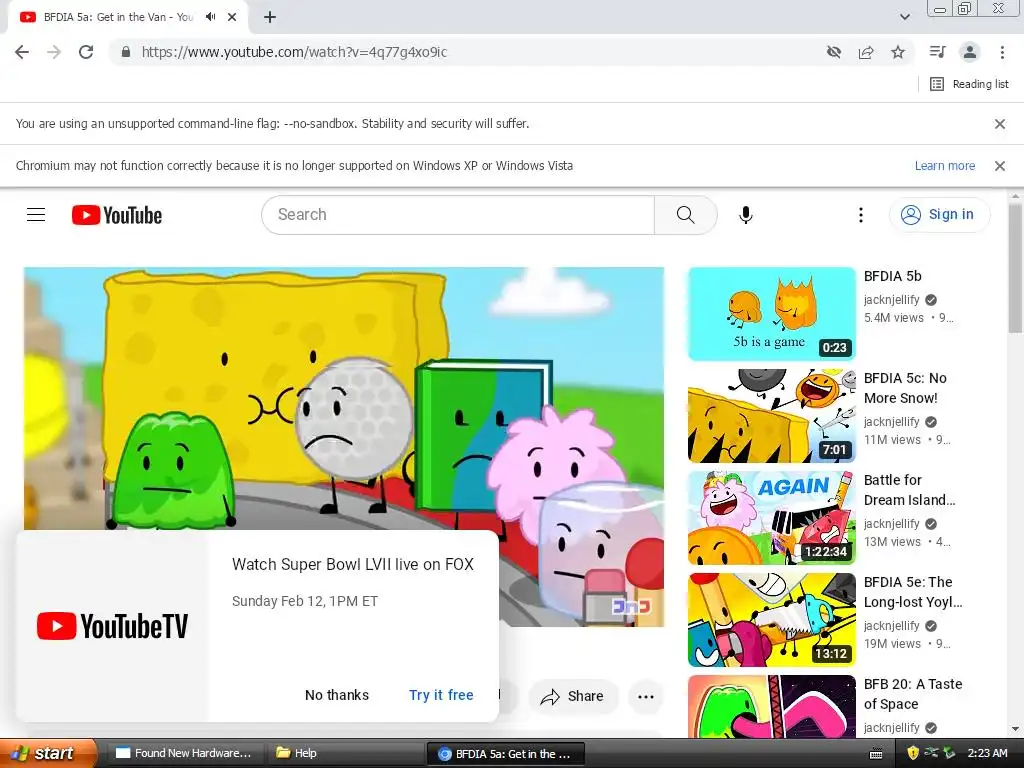Focus the YouTube Search field

(x=457, y=215)
